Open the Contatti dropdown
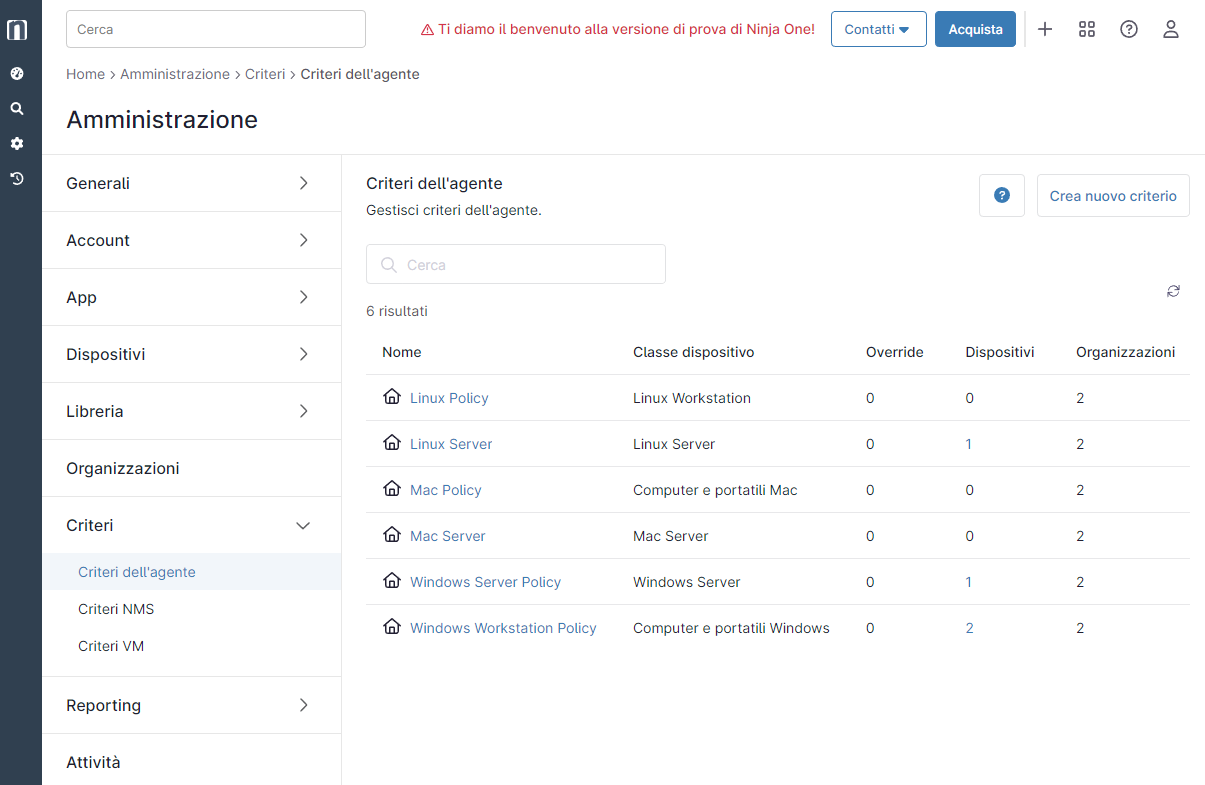The width and height of the screenshot is (1205, 785). point(877,30)
